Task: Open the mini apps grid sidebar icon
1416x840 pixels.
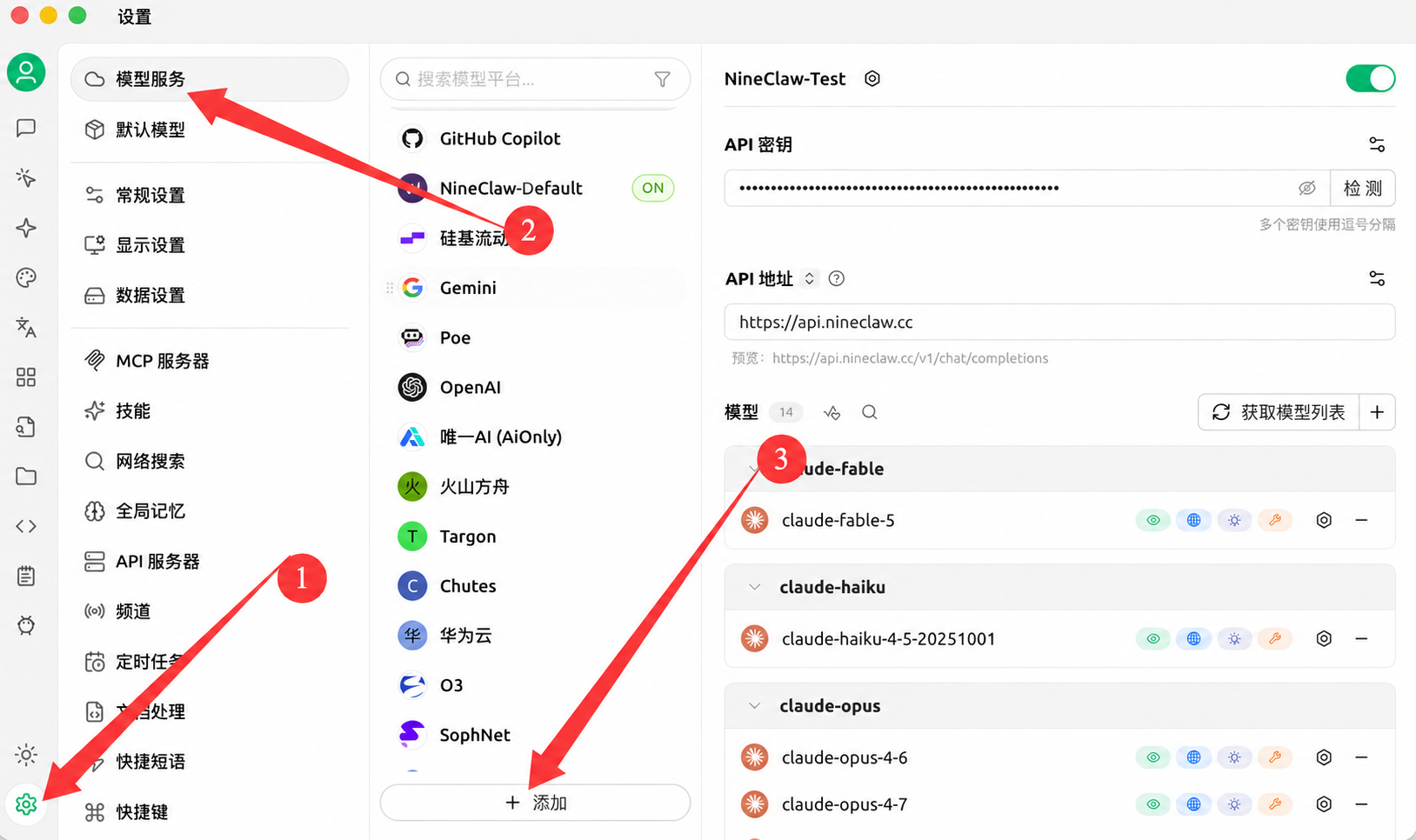Action: [26, 377]
